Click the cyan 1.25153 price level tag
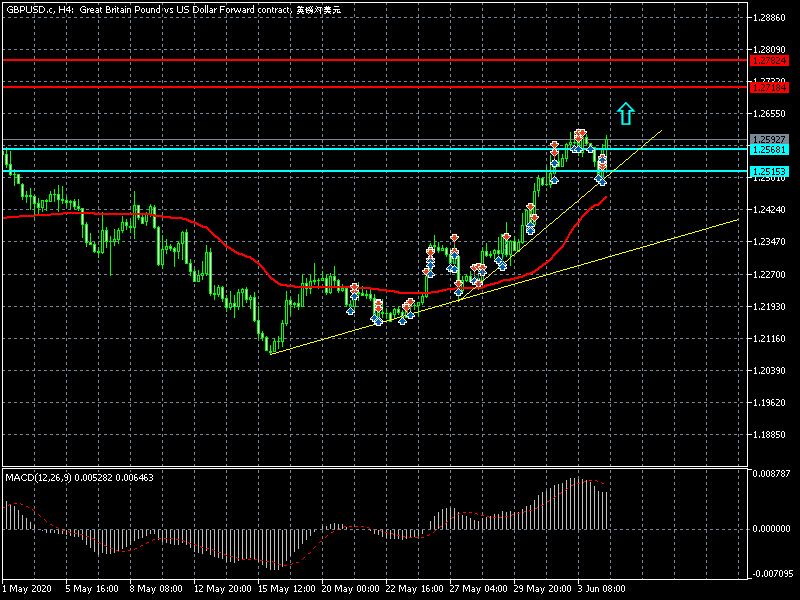The height and width of the screenshot is (600, 800). (769, 171)
